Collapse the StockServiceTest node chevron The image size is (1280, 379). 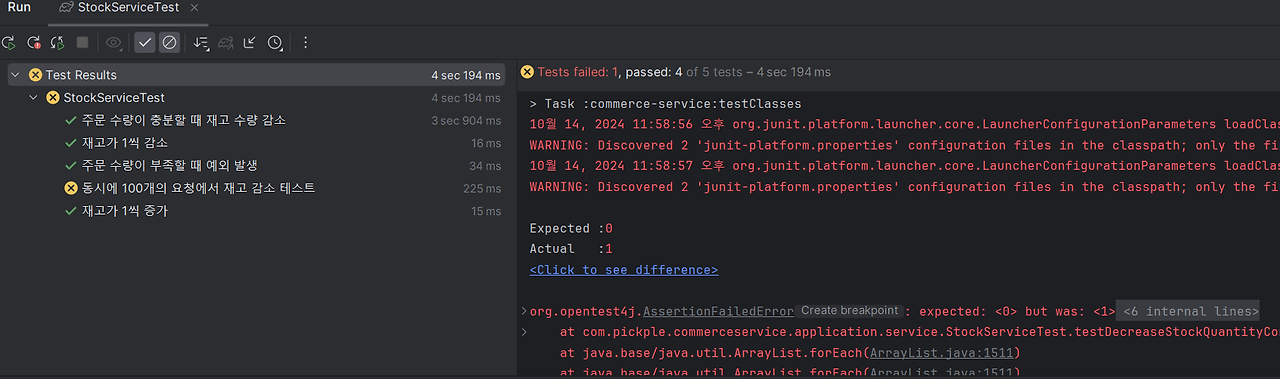point(34,98)
